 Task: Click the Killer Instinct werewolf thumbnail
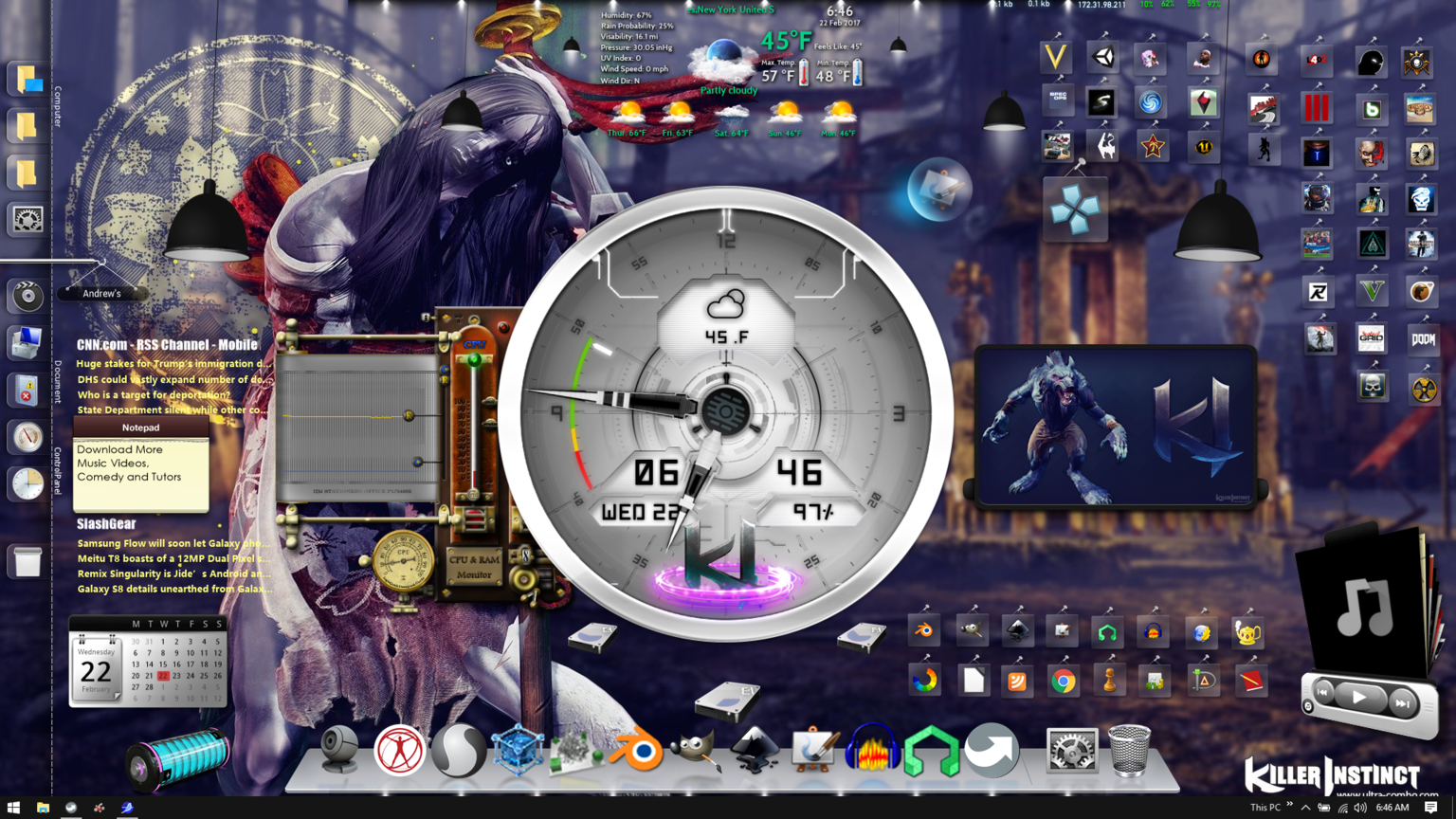click(x=1116, y=427)
